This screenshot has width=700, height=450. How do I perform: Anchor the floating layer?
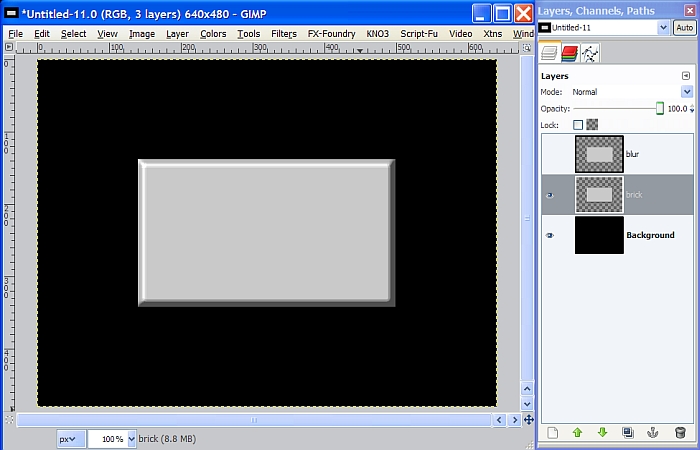[654, 433]
